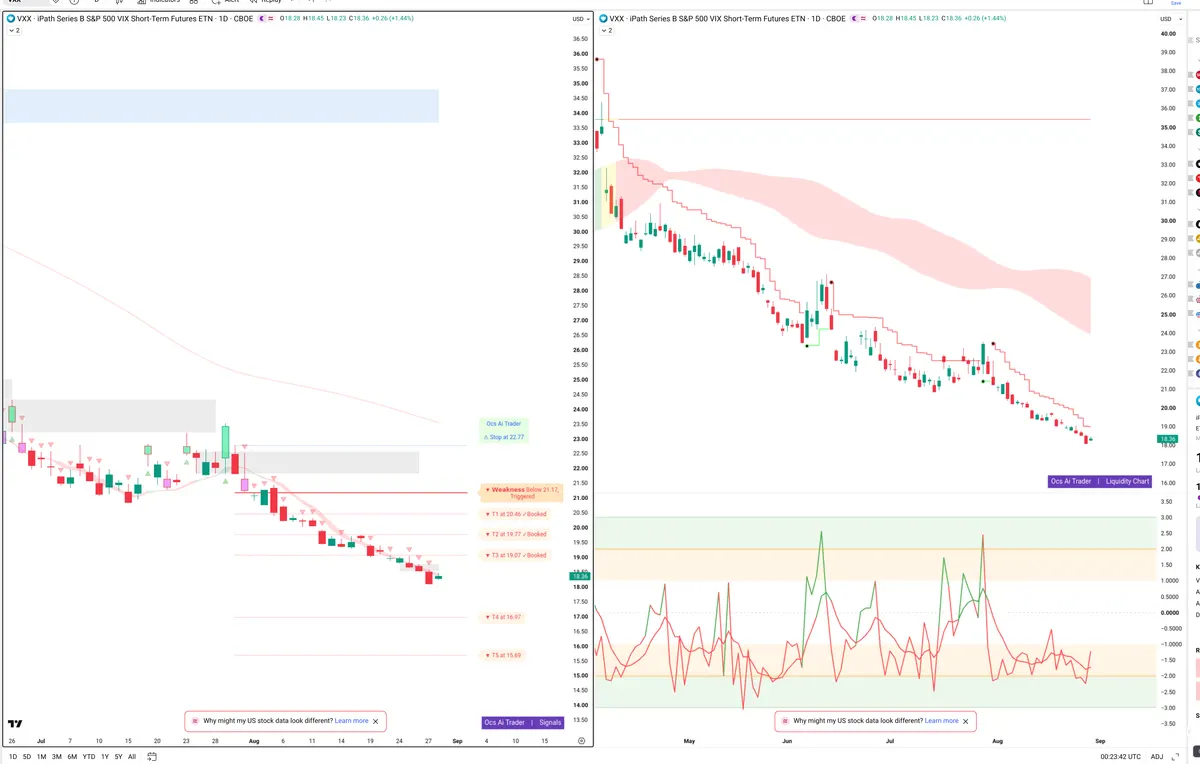Image resolution: width=1200 pixels, height=764 pixels.
Task: Select the 1Y time range
Action: (x=105, y=757)
